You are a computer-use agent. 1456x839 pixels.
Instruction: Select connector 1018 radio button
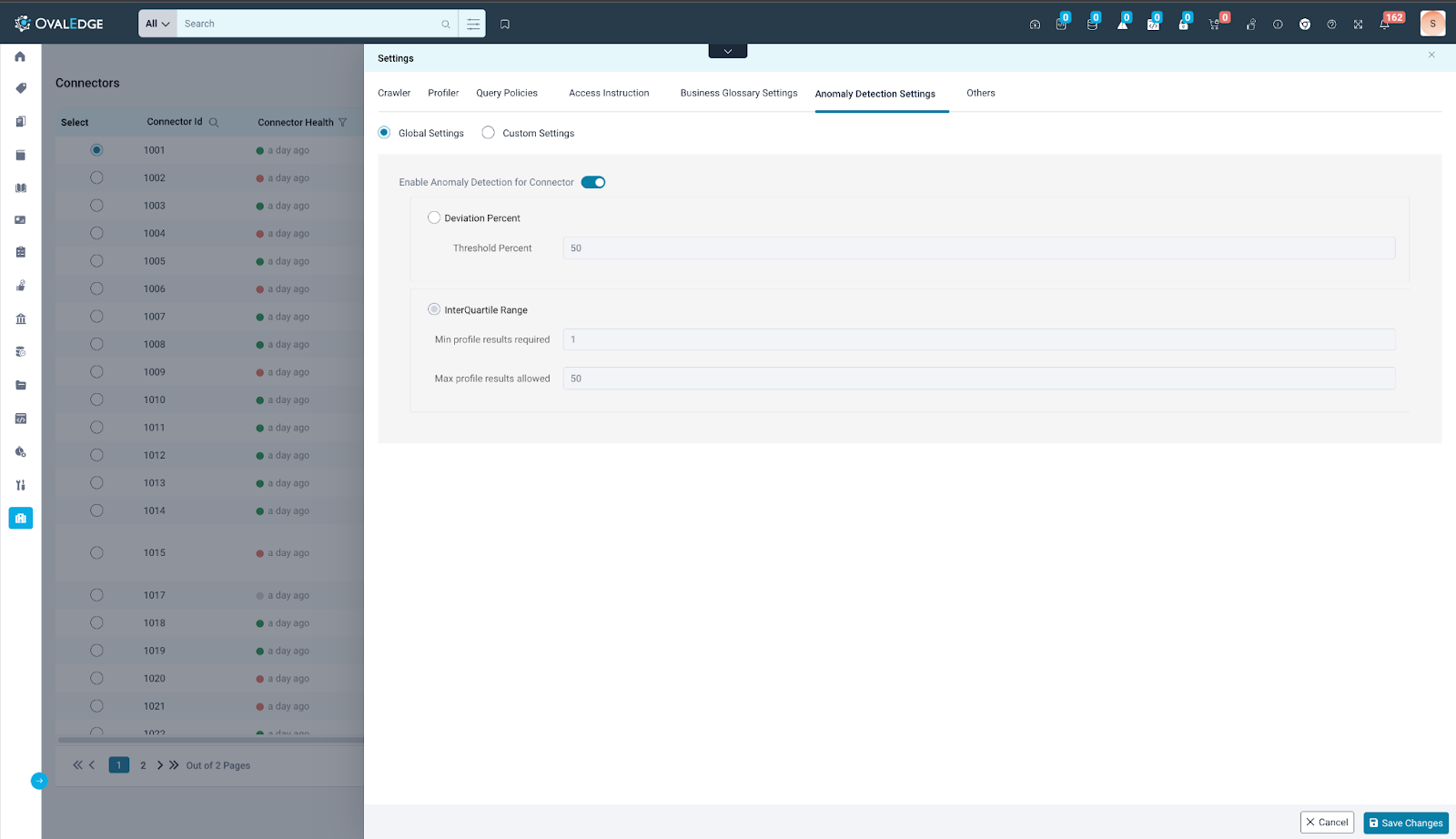pyautogui.click(x=96, y=622)
